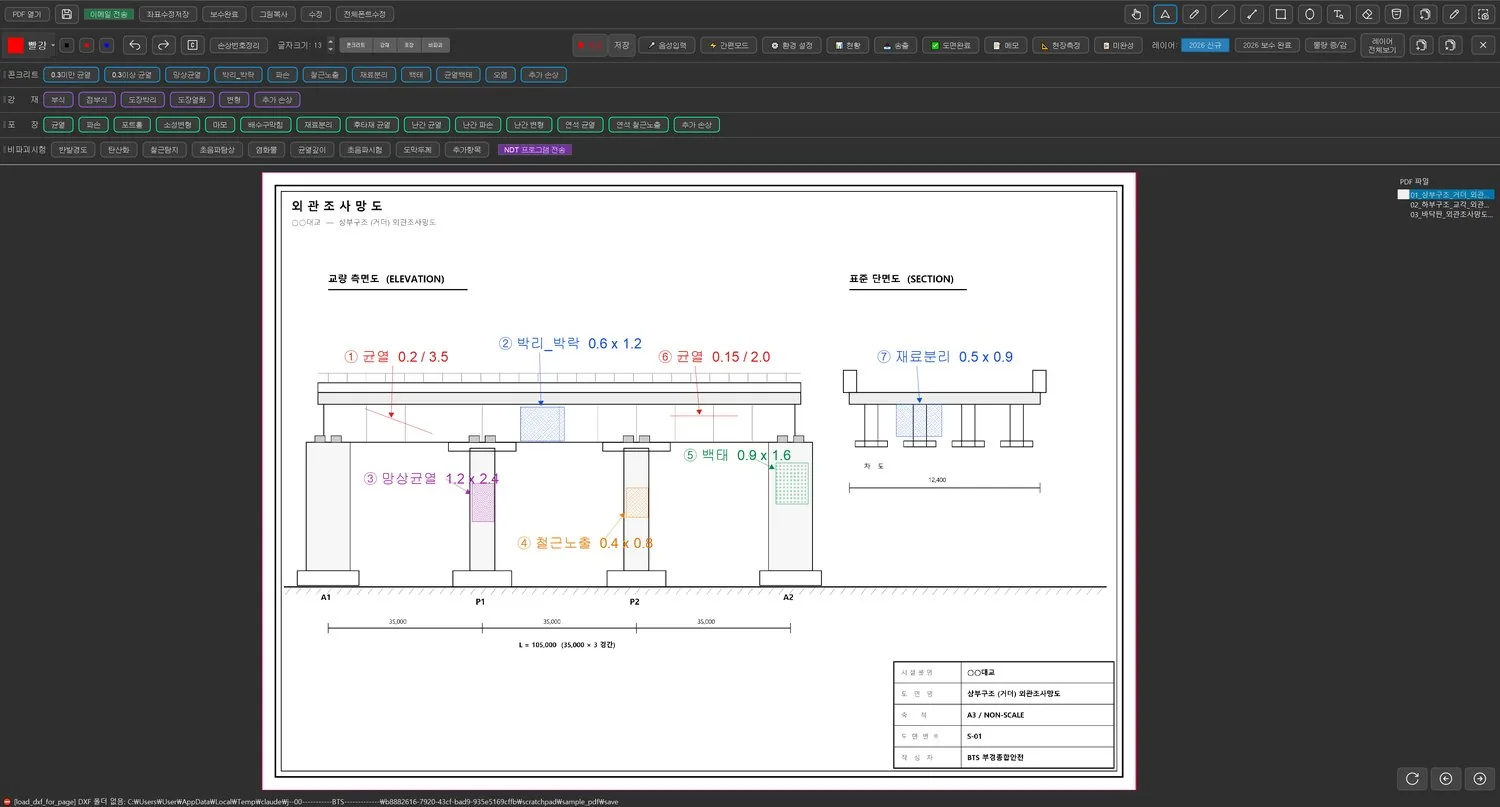Image resolution: width=1500 pixels, height=807 pixels.
Task: Select the triangle arrow marker tool
Action: tap(1164, 14)
